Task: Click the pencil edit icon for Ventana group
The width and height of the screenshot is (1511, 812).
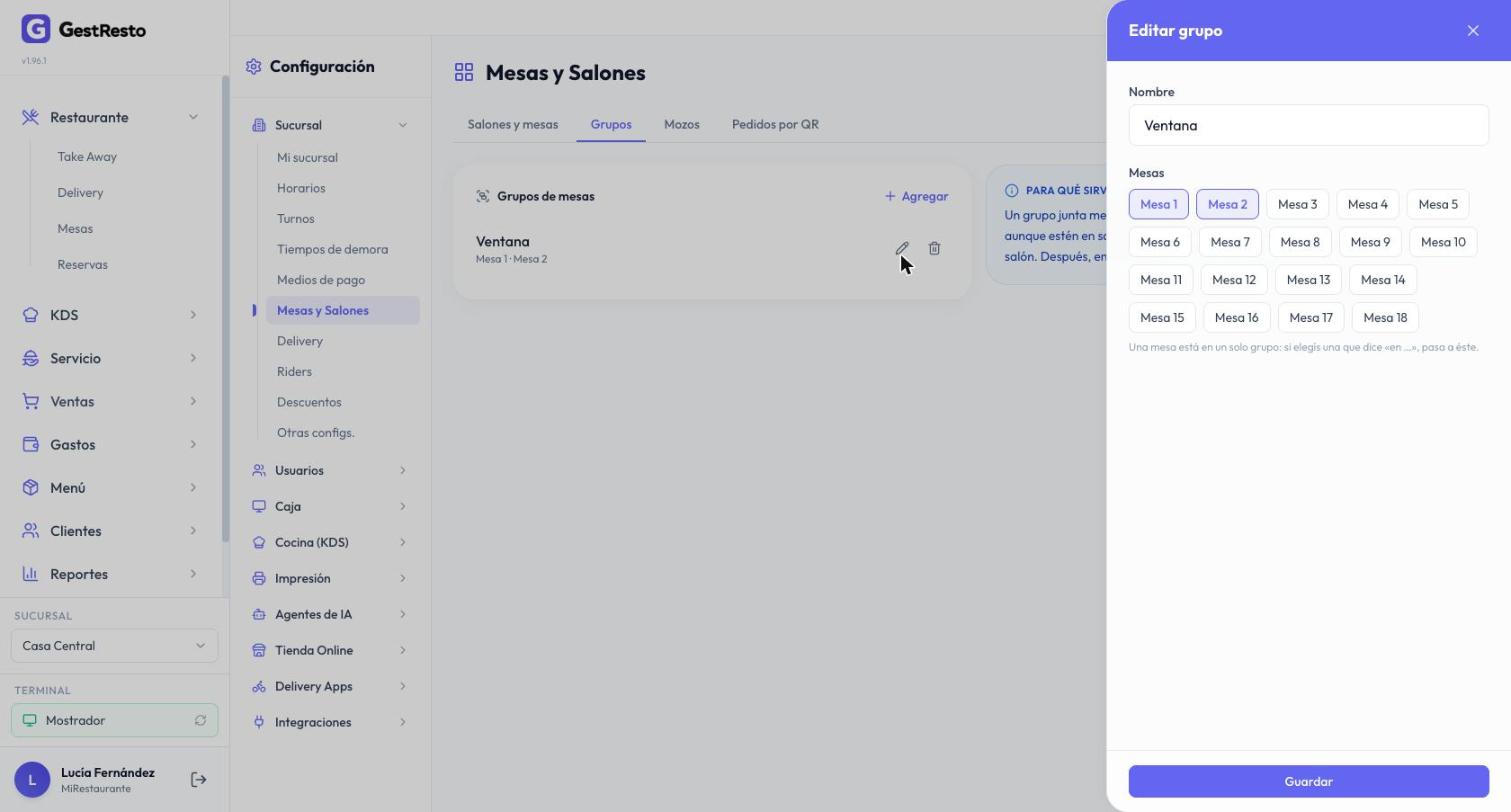Action: [x=902, y=248]
